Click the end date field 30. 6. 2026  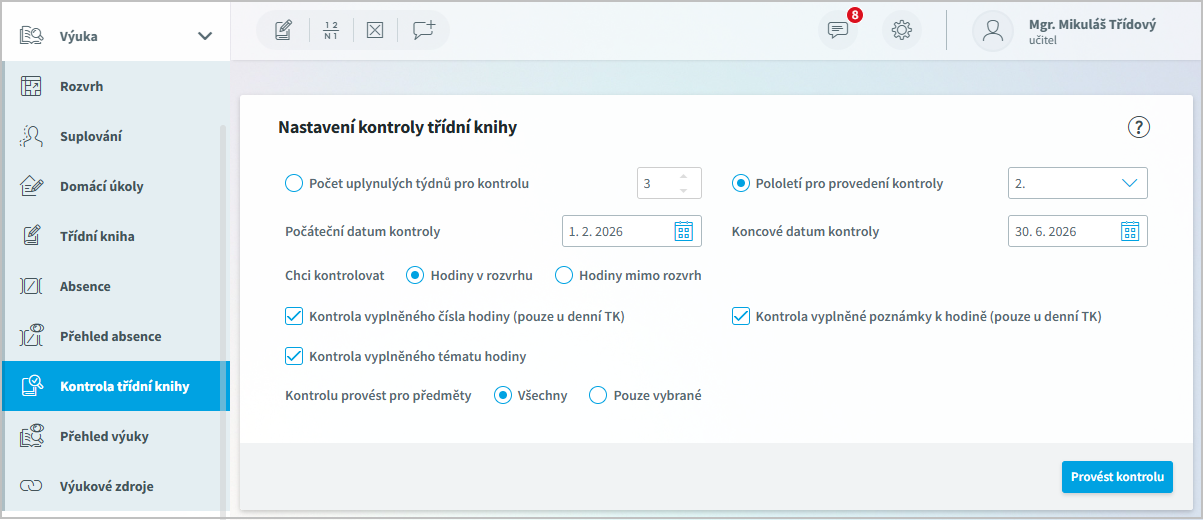click(x=1078, y=231)
